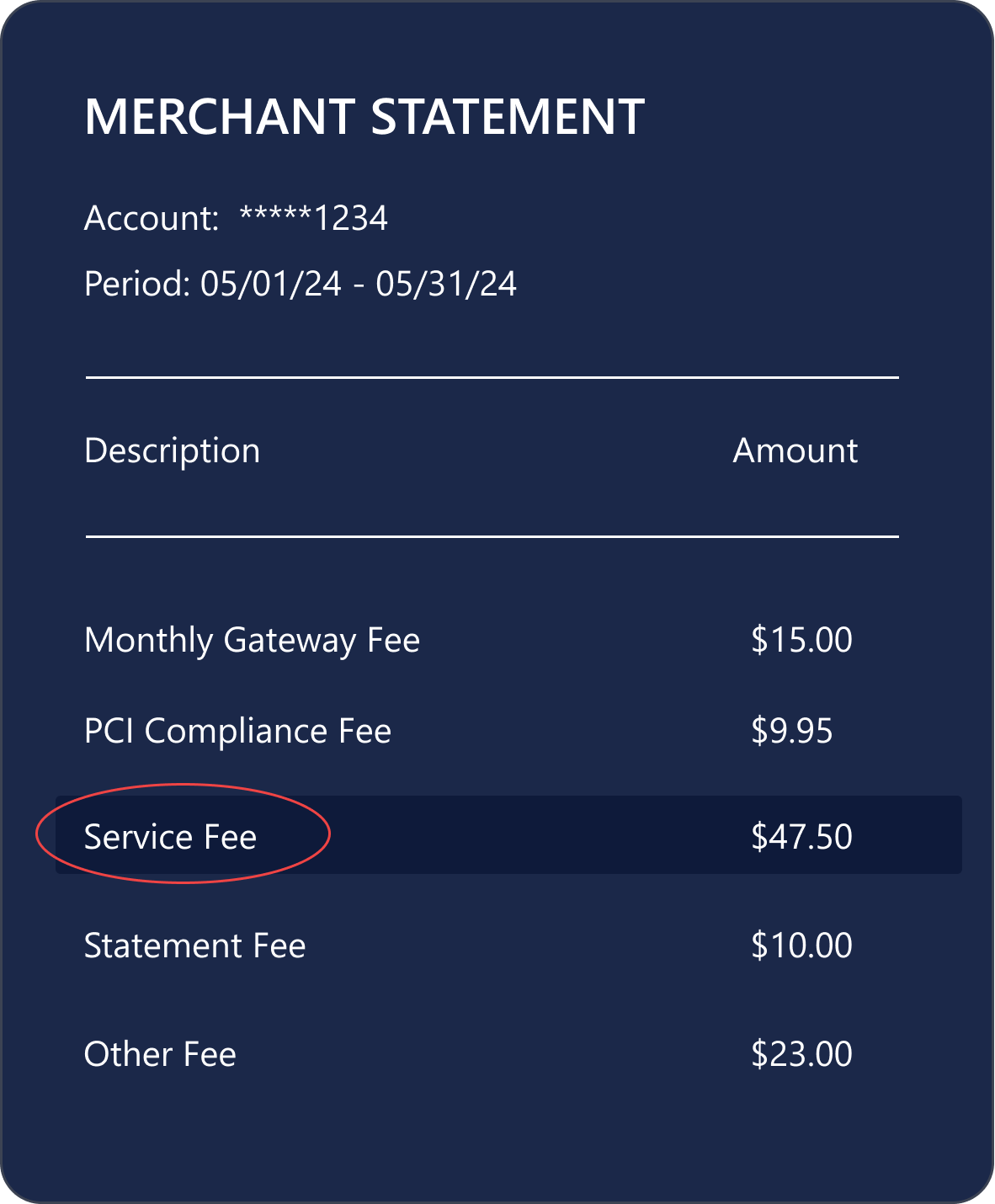Click the $10.00 statement fee amount
This screenshot has height=1204, width=995.
pyautogui.click(x=801, y=946)
